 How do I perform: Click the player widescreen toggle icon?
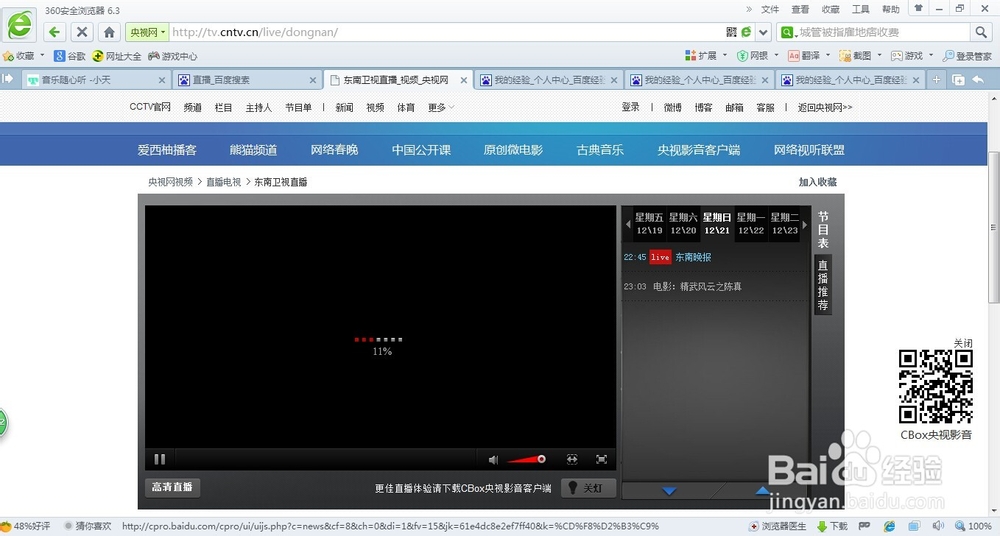point(572,459)
